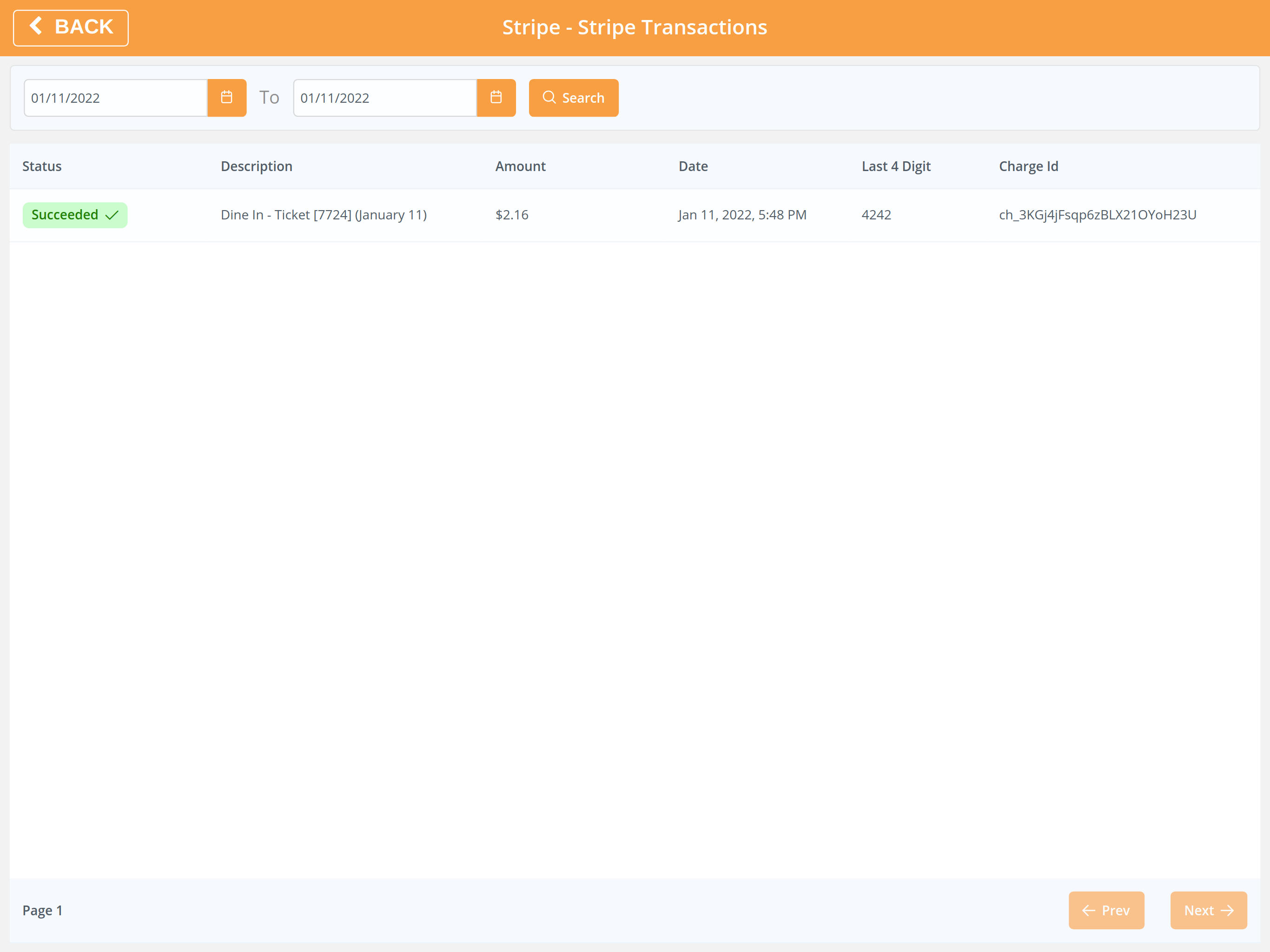Go back using the BACK button

pyautogui.click(x=71, y=27)
